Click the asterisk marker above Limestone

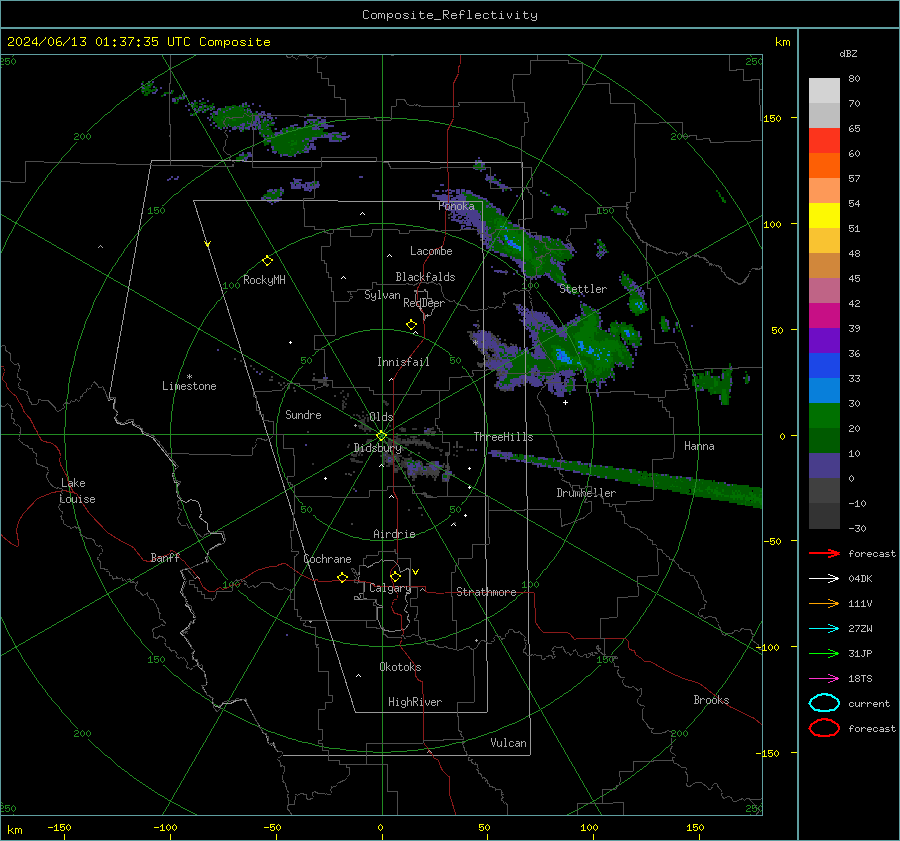189,377
